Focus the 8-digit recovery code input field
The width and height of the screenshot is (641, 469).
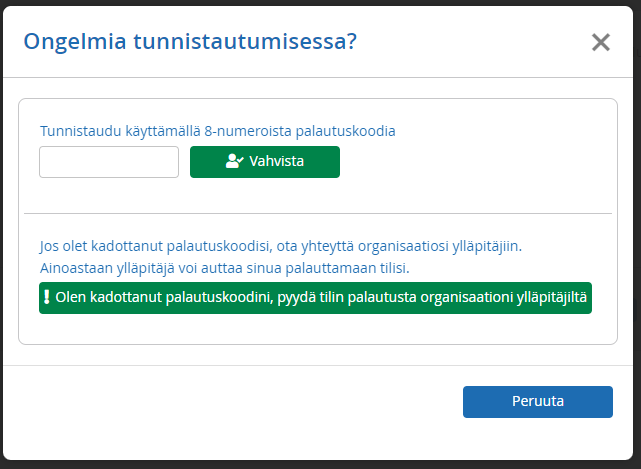click(x=109, y=162)
